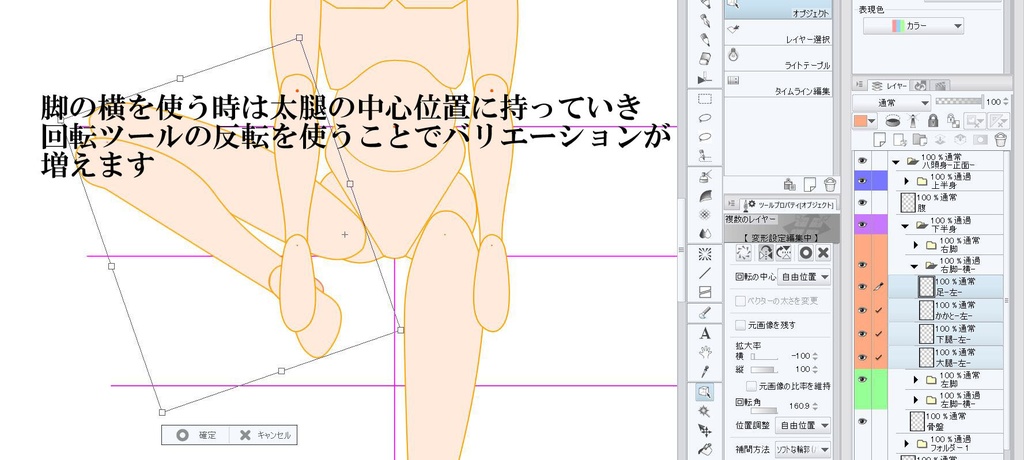Image resolution: width=1024 pixels, height=460 pixels.
Task: Toggle visibility of 八頭身-正面- folder
Action: click(863, 160)
